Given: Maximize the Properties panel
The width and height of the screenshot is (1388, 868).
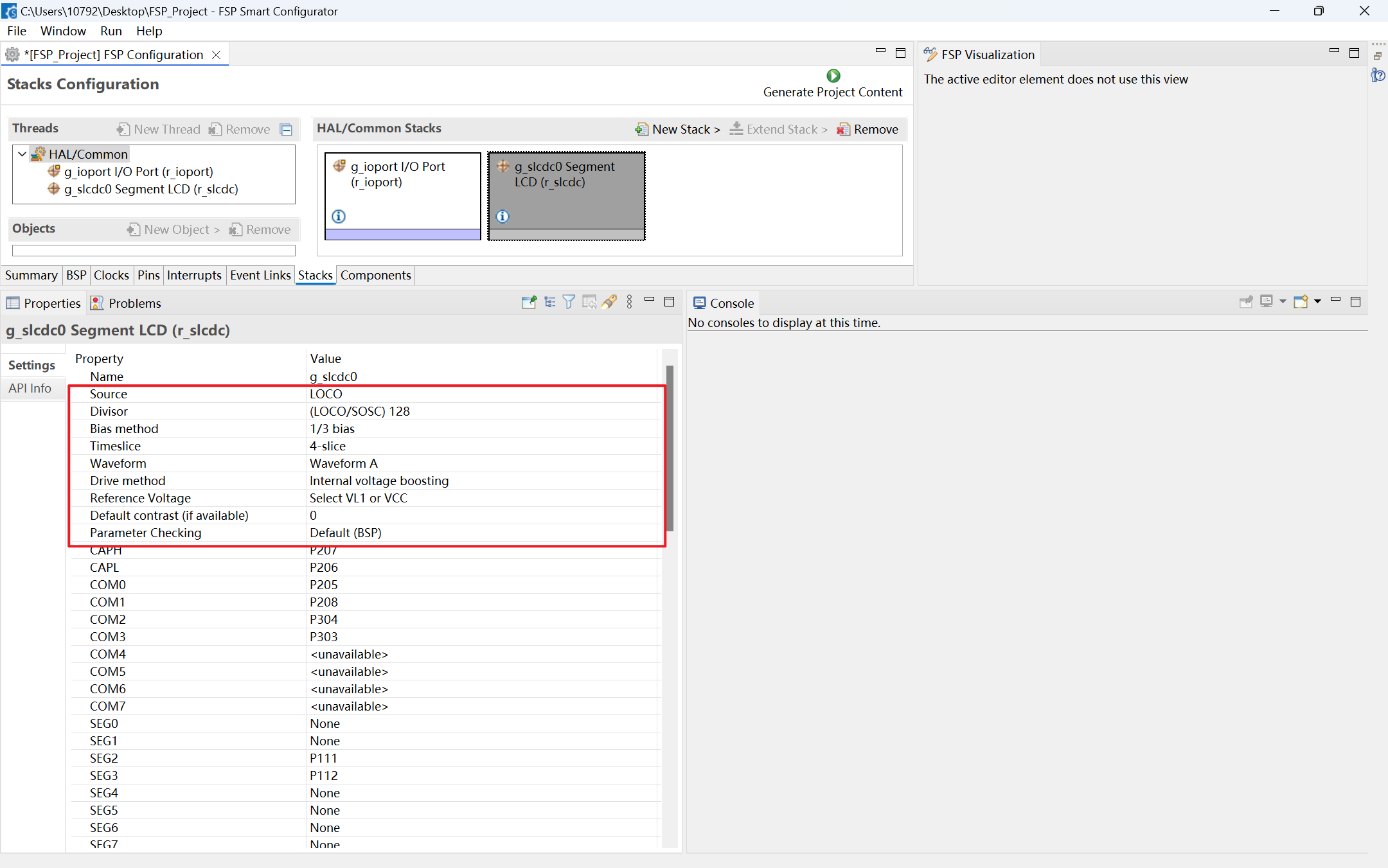Looking at the screenshot, I should click(x=669, y=301).
